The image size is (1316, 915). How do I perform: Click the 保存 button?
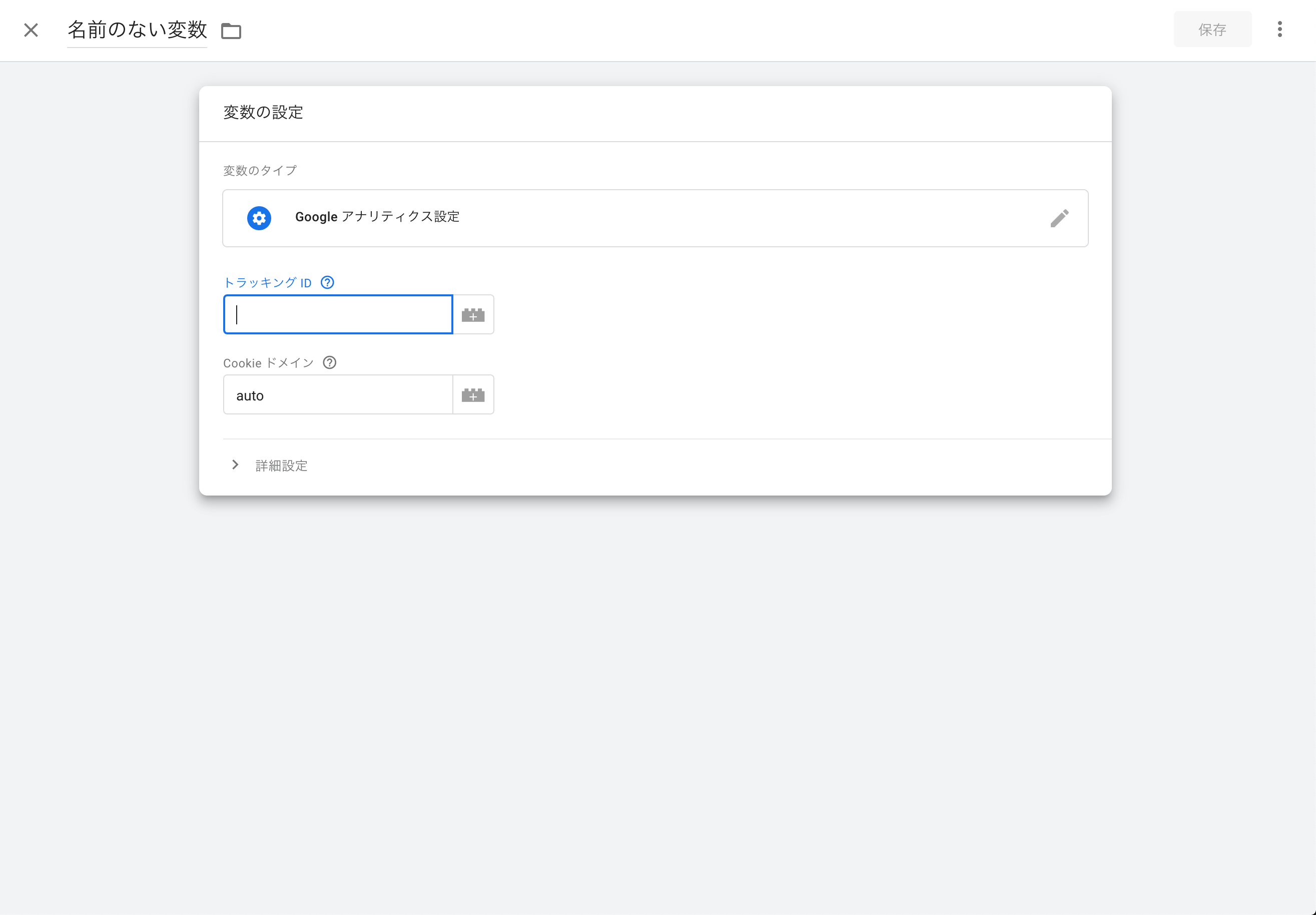1212,29
